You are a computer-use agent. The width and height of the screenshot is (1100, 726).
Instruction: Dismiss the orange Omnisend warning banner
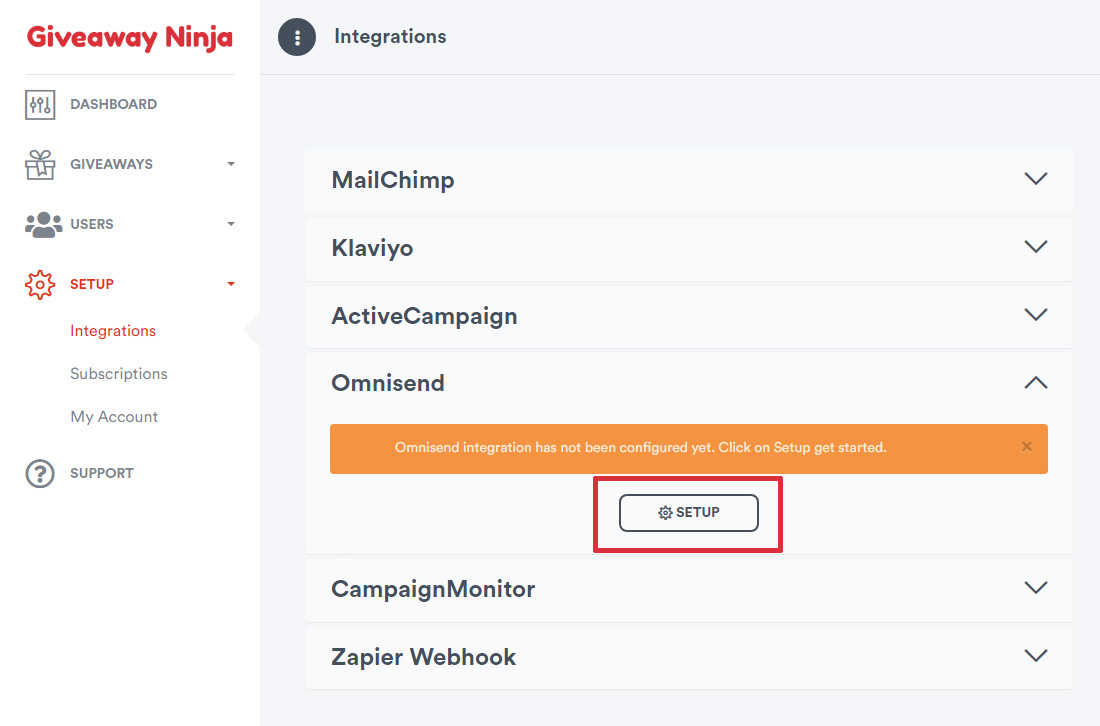[1026, 447]
